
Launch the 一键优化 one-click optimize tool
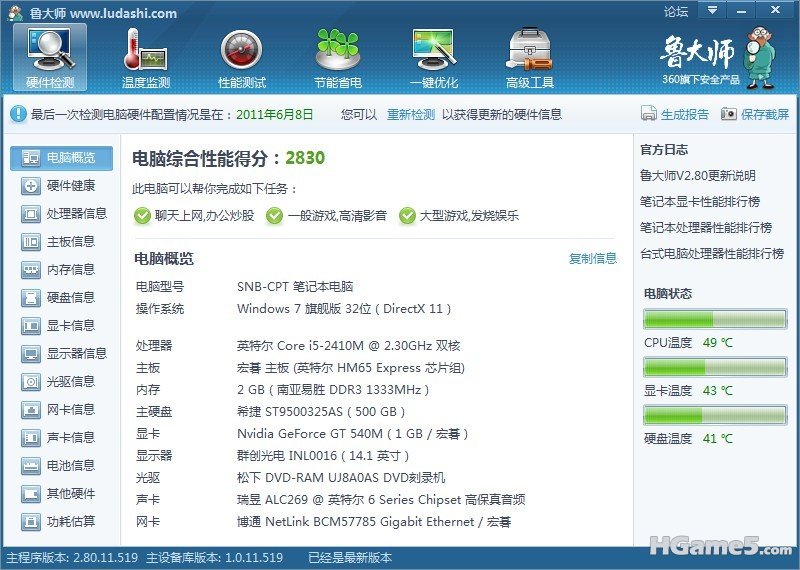pos(434,57)
